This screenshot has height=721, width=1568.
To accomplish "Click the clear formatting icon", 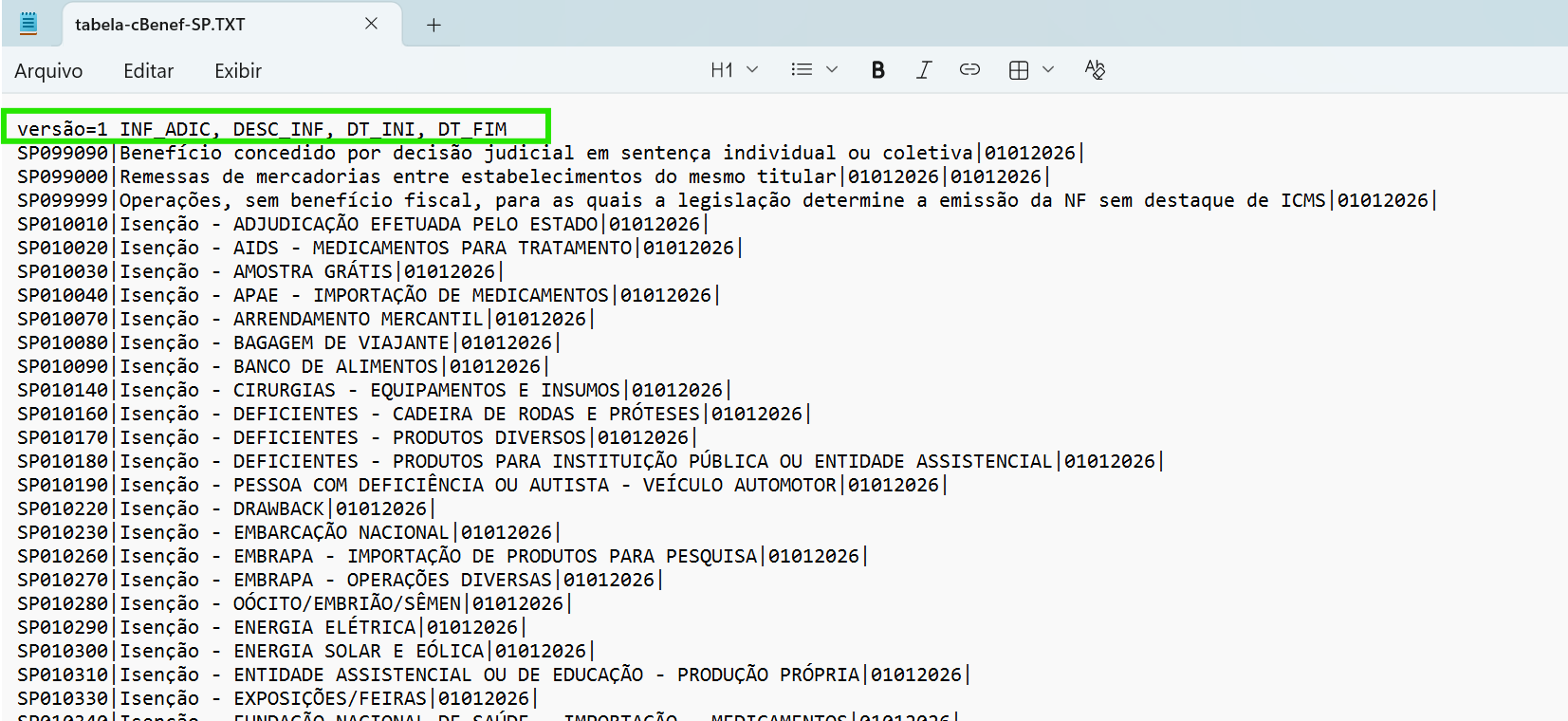I will click(1095, 69).
